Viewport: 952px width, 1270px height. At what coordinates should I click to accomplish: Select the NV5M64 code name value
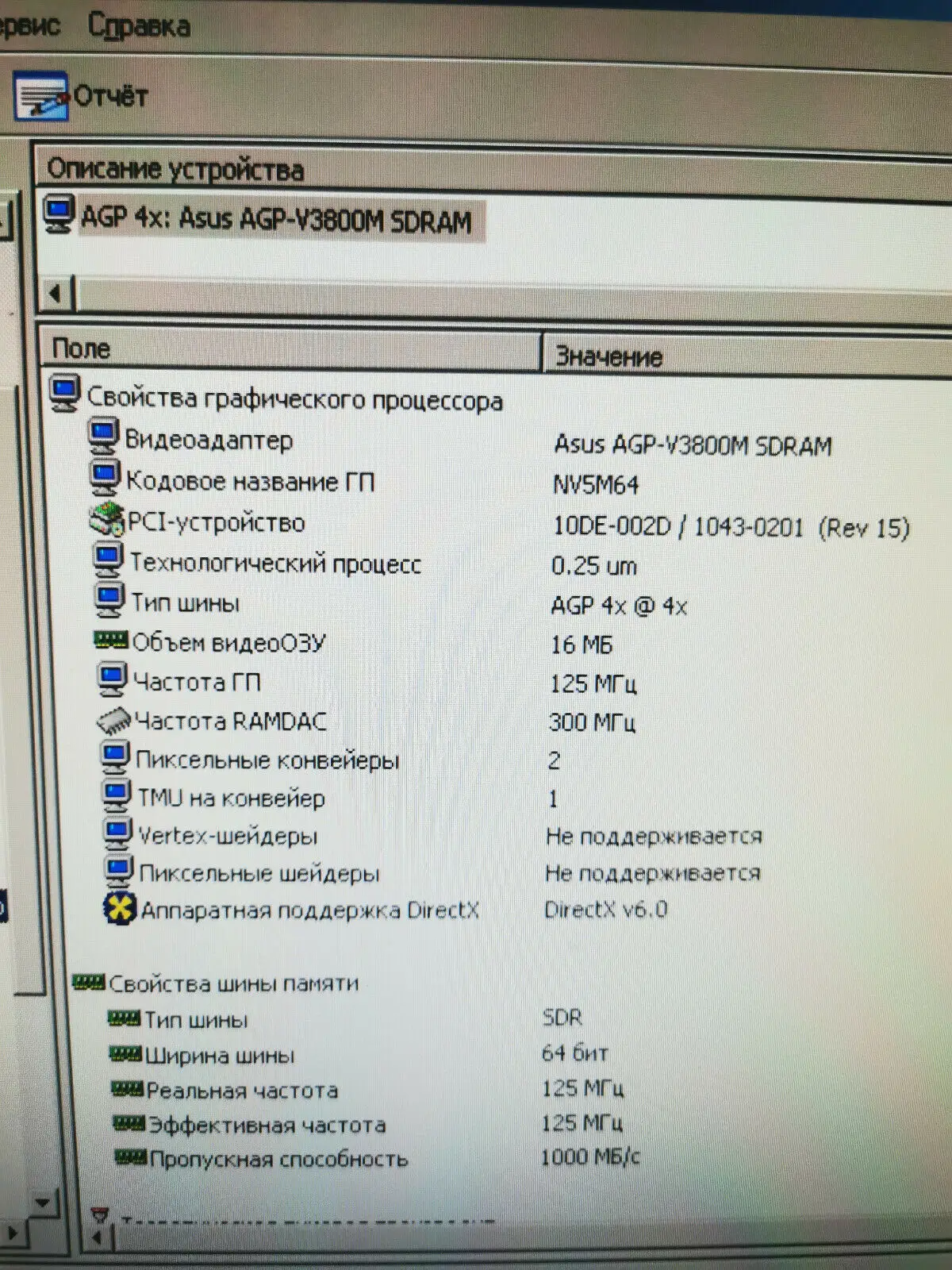tap(596, 485)
